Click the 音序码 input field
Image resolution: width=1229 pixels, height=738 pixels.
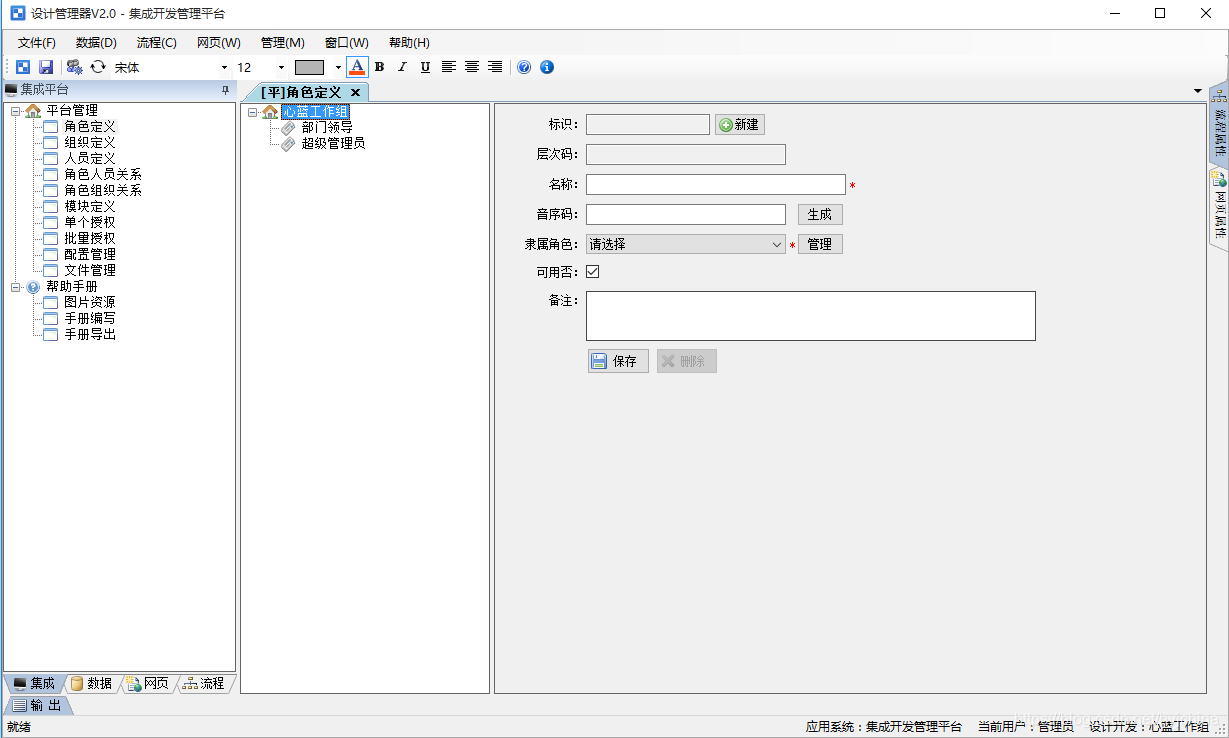point(686,214)
